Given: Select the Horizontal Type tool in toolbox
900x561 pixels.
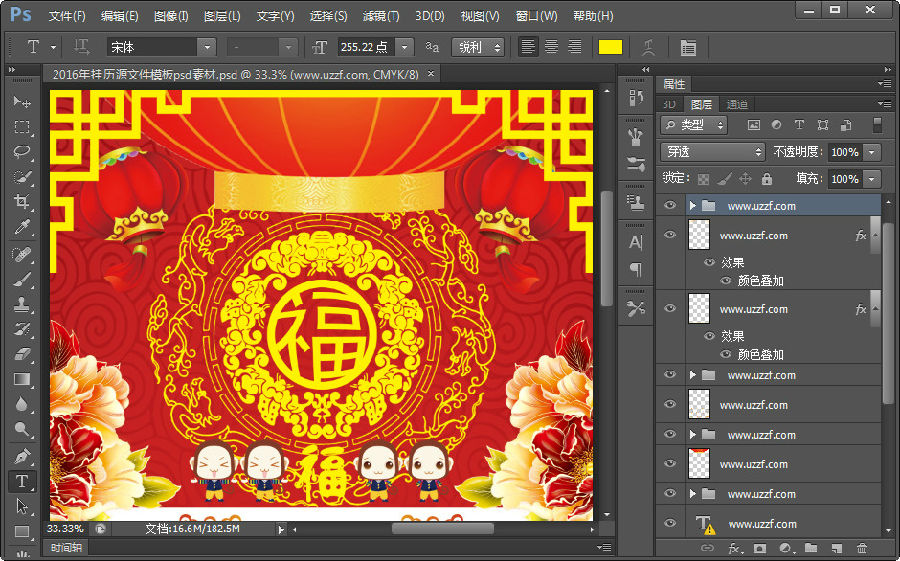Looking at the screenshot, I should (22, 481).
